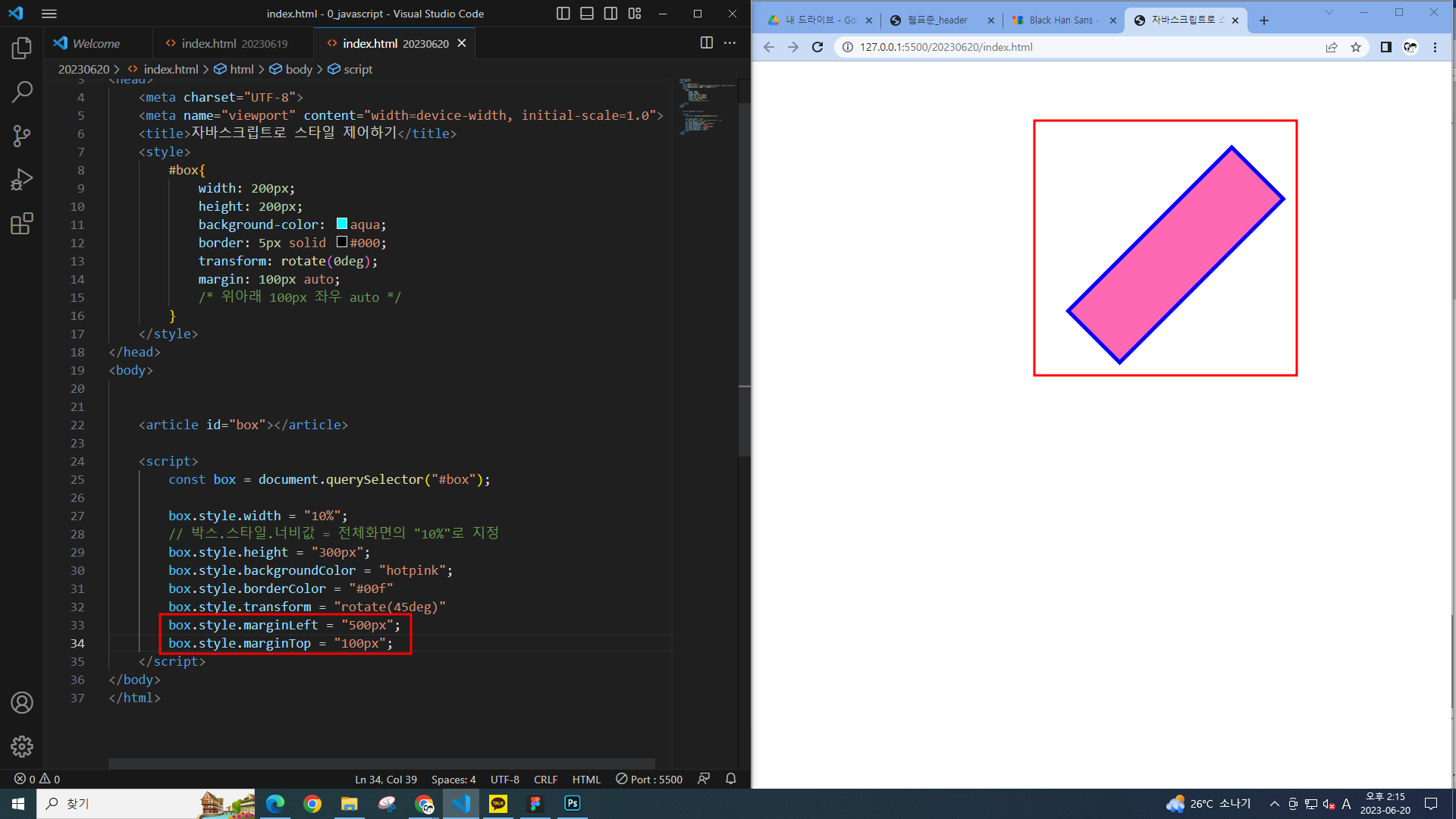Screen dimensions: 1456x819
Task: Click the aqua color swatch in the code
Action: click(x=342, y=224)
